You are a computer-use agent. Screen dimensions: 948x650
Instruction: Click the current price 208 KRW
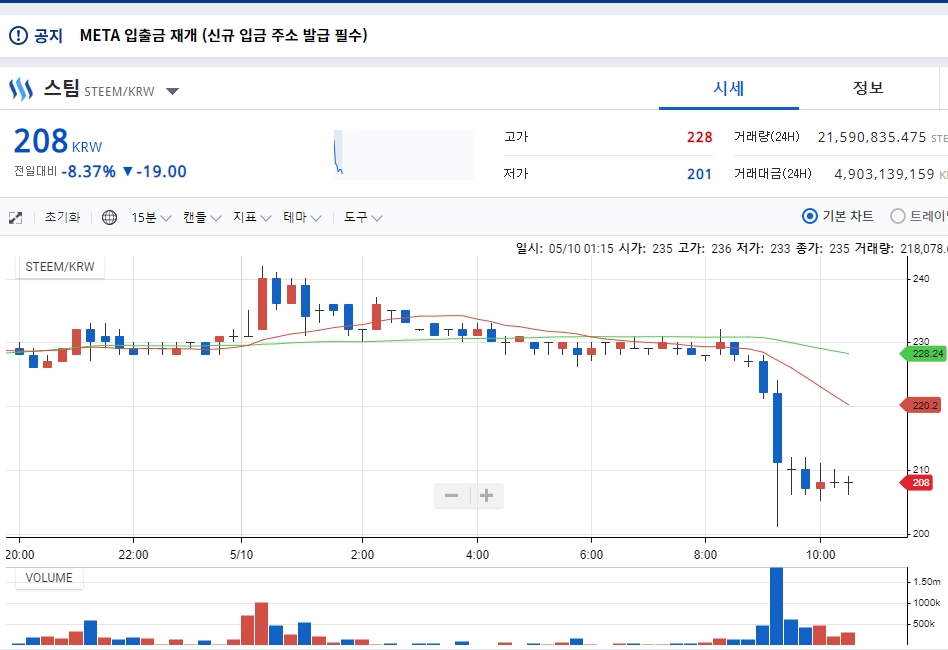click(x=58, y=141)
